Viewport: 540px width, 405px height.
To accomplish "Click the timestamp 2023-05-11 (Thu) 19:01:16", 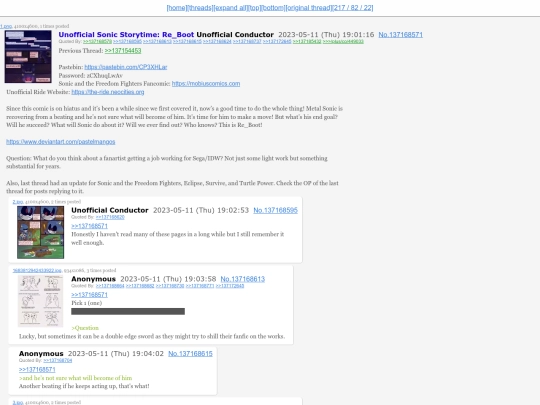I will coord(326,35).
